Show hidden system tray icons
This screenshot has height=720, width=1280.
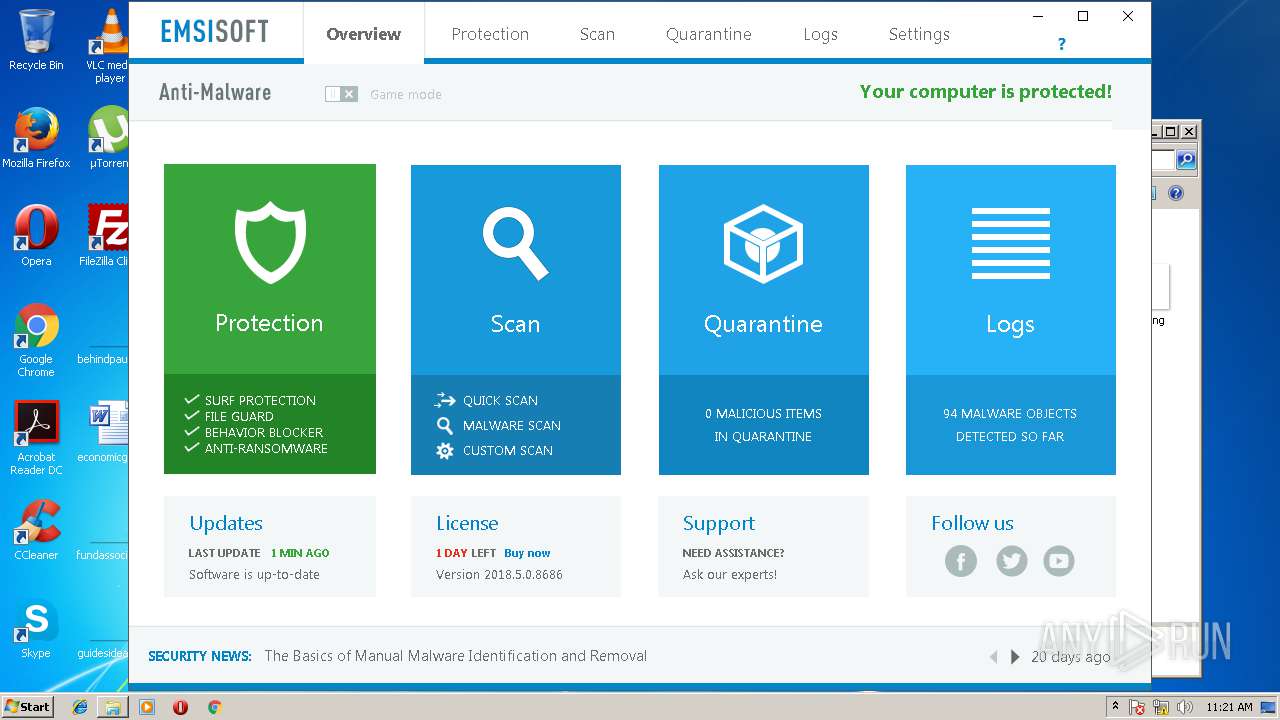coord(1115,707)
